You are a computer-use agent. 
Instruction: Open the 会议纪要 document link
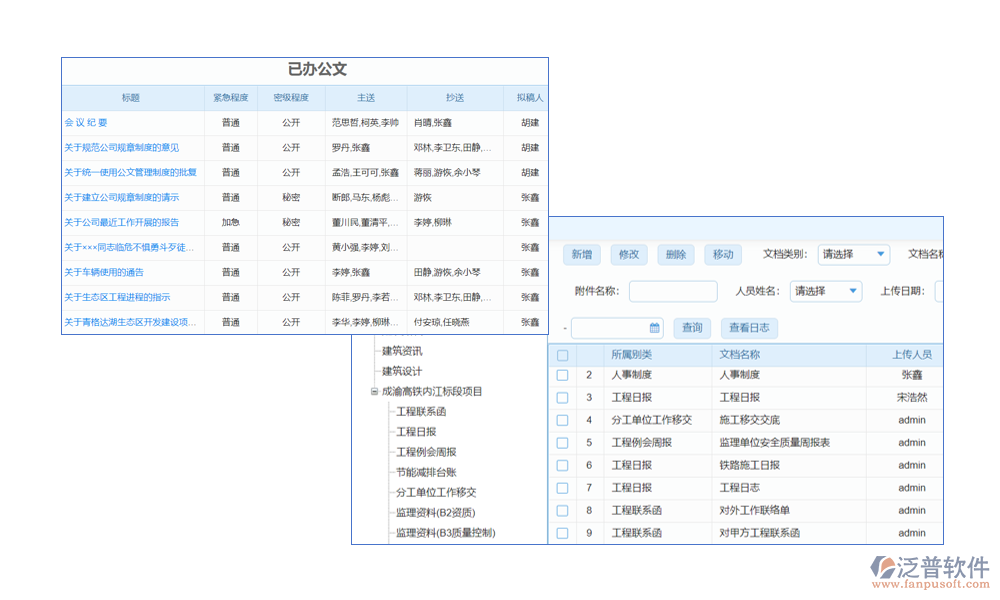86,122
